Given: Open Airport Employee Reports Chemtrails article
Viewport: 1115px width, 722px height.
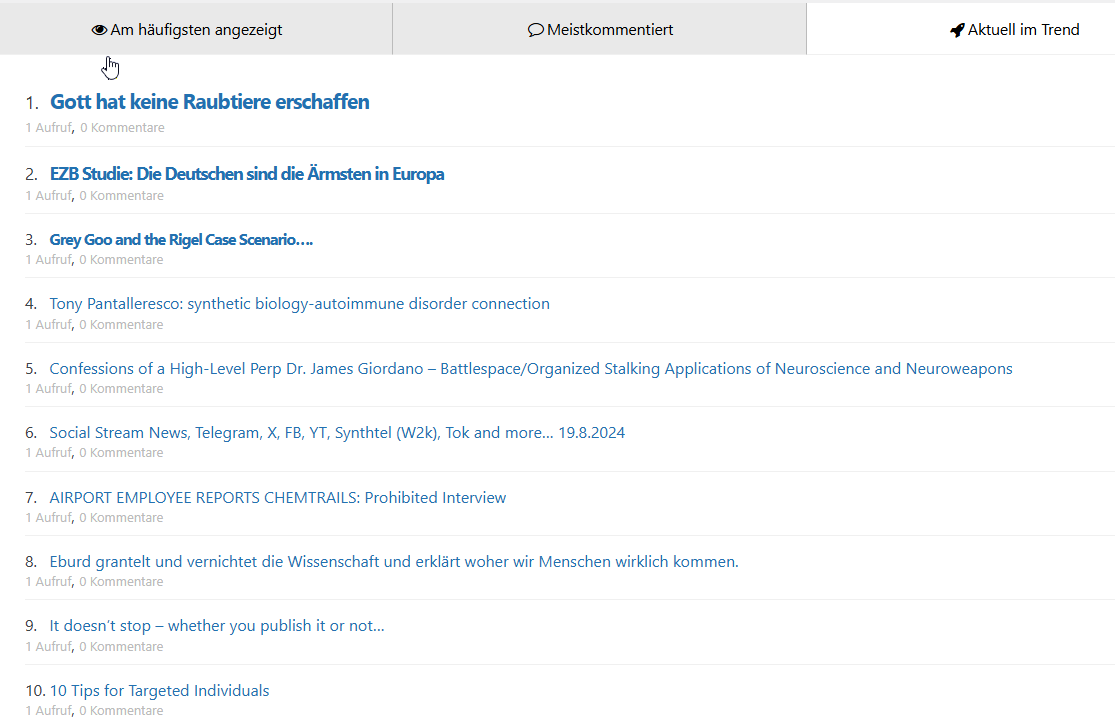Looking at the screenshot, I should click(x=277, y=498).
